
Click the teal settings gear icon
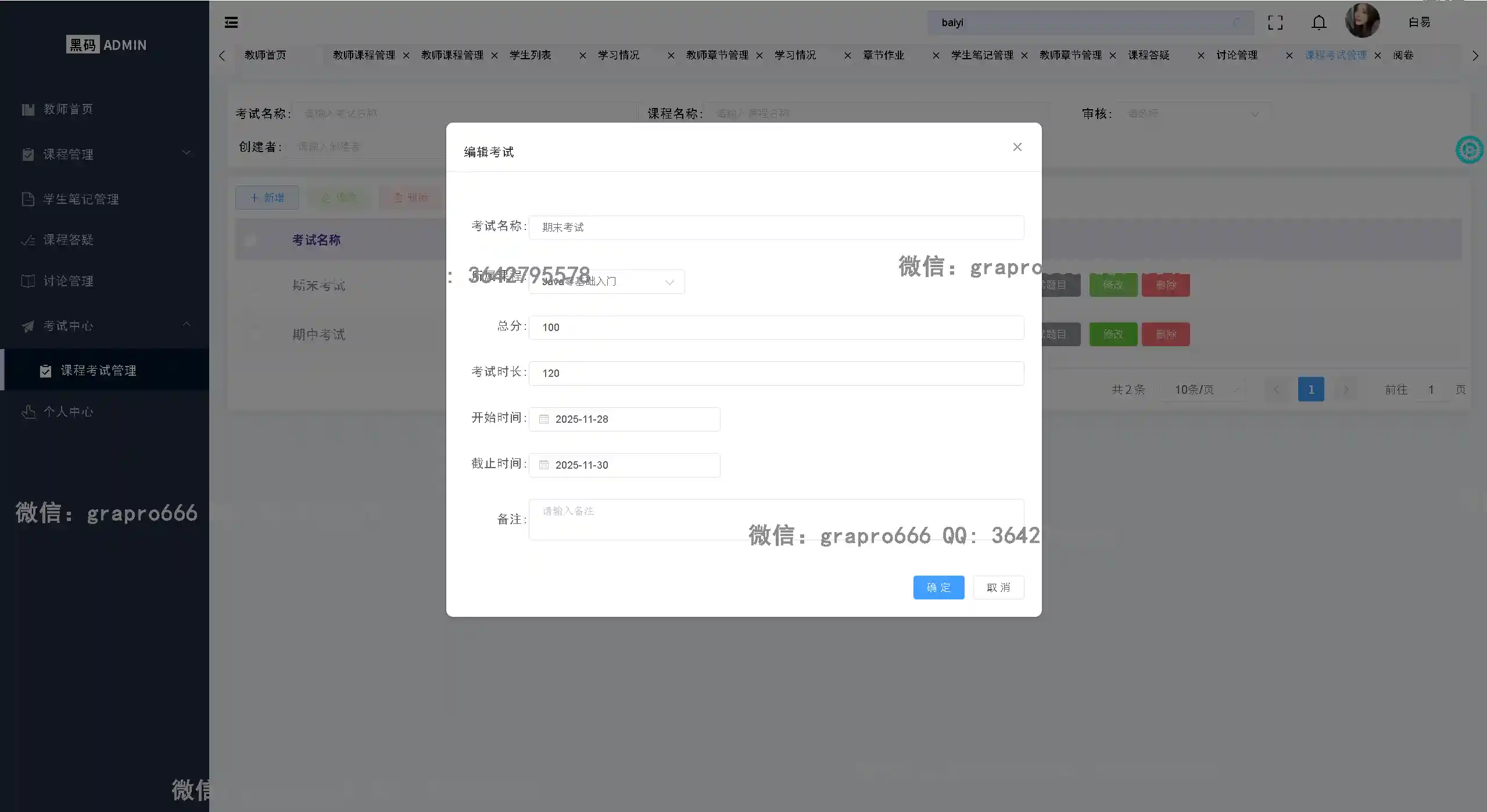[x=1469, y=150]
